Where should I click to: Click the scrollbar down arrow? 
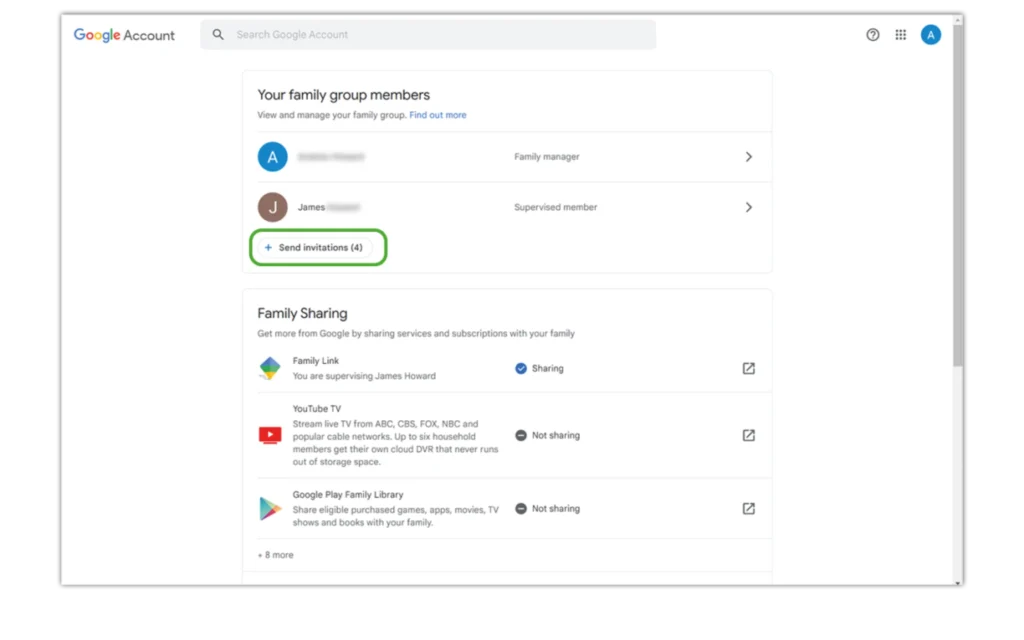click(958, 583)
